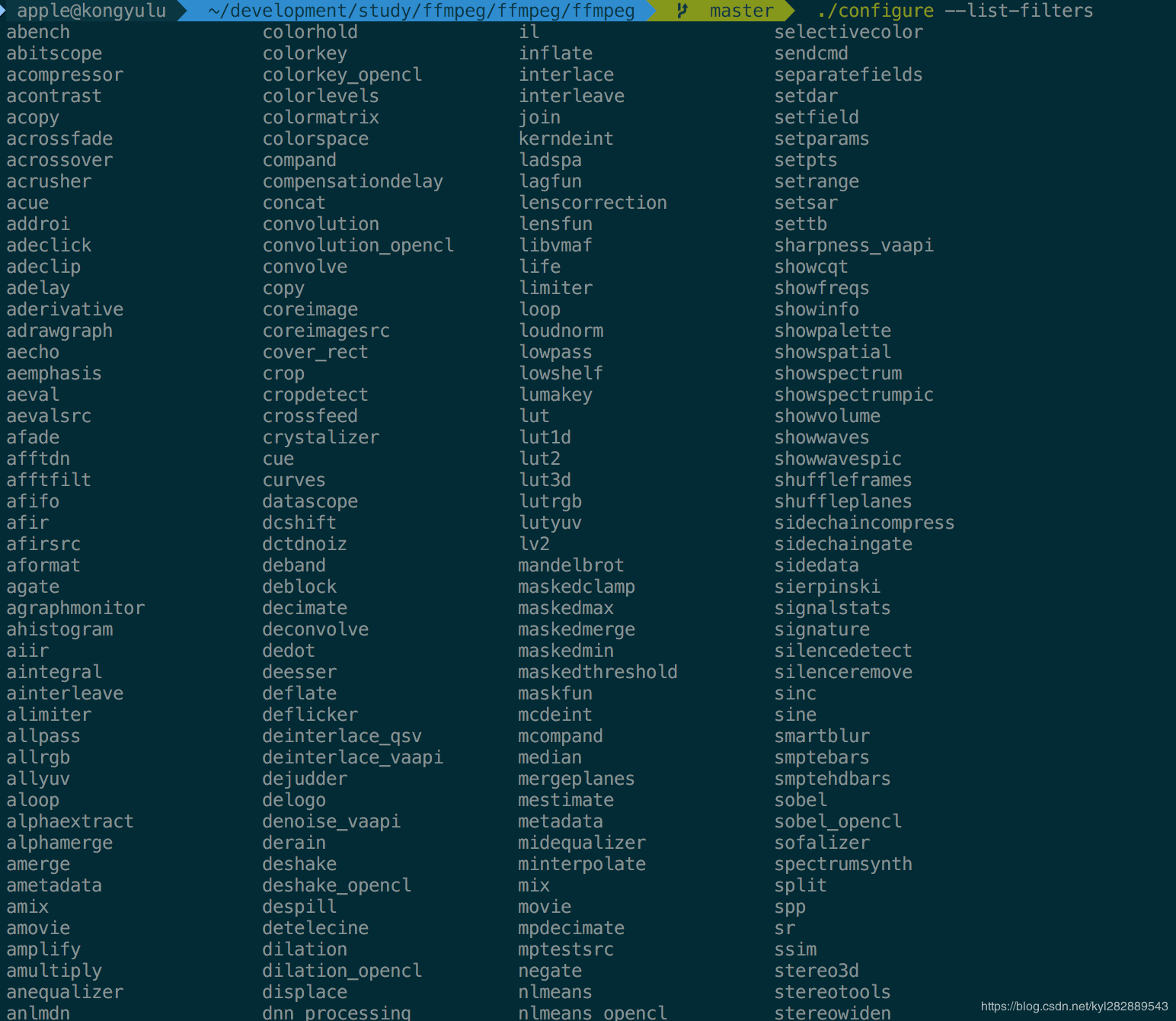Click the amultiply filter entry
The width and height of the screenshot is (1176, 1021).
pyautogui.click(x=54, y=971)
